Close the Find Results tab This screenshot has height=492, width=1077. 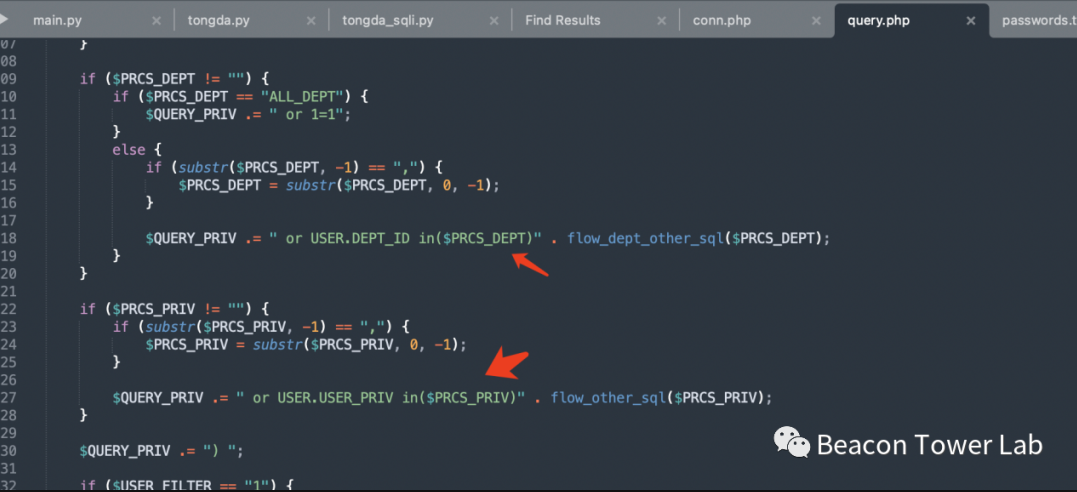(x=661, y=21)
